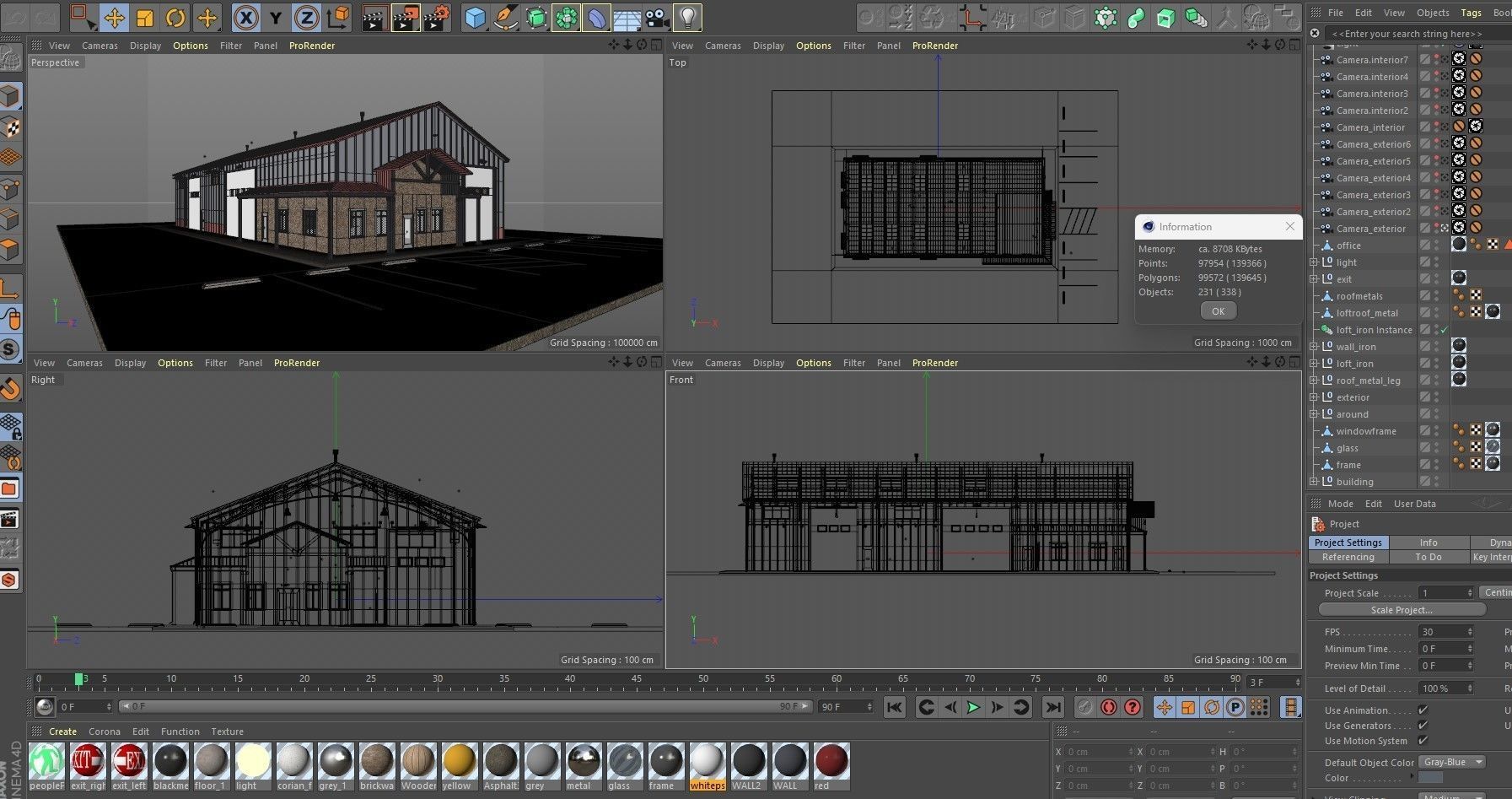Open Default Object Color dropdown
The height and width of the screenshot is (799, 1512).
pos(1451,762)
